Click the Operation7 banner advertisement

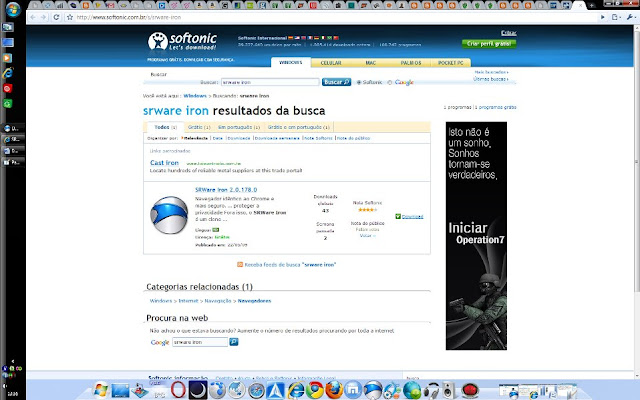[x=476, y=236]
